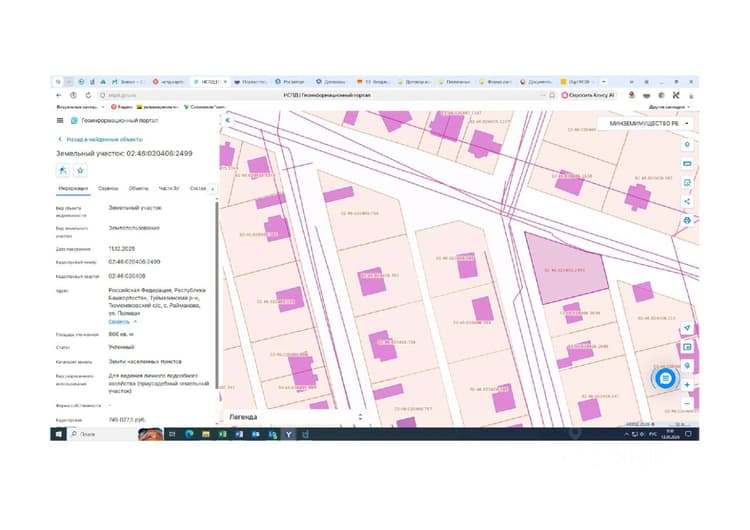750x530 pixels.
Task: Open Word from the taskbar
Action: click(x=239, y=434)
